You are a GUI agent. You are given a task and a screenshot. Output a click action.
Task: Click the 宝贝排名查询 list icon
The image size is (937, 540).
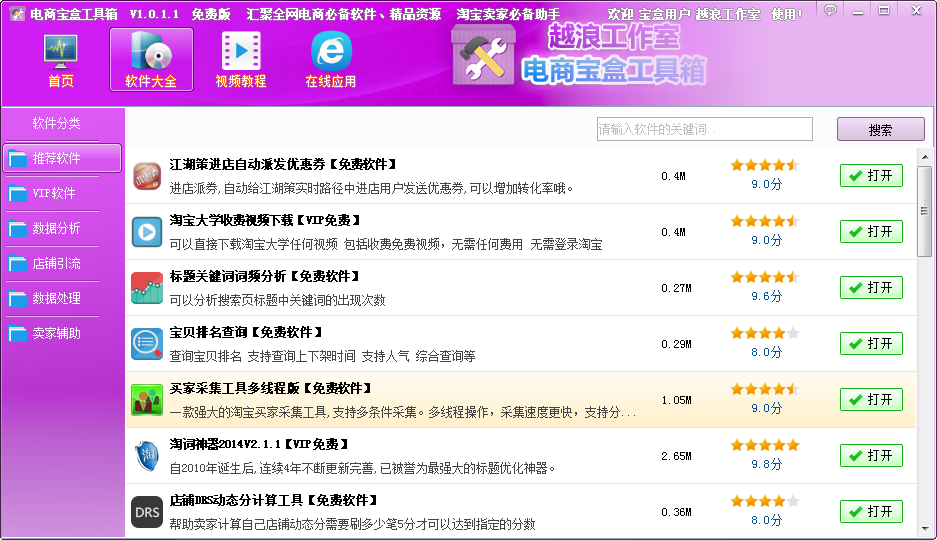(146, 344)
